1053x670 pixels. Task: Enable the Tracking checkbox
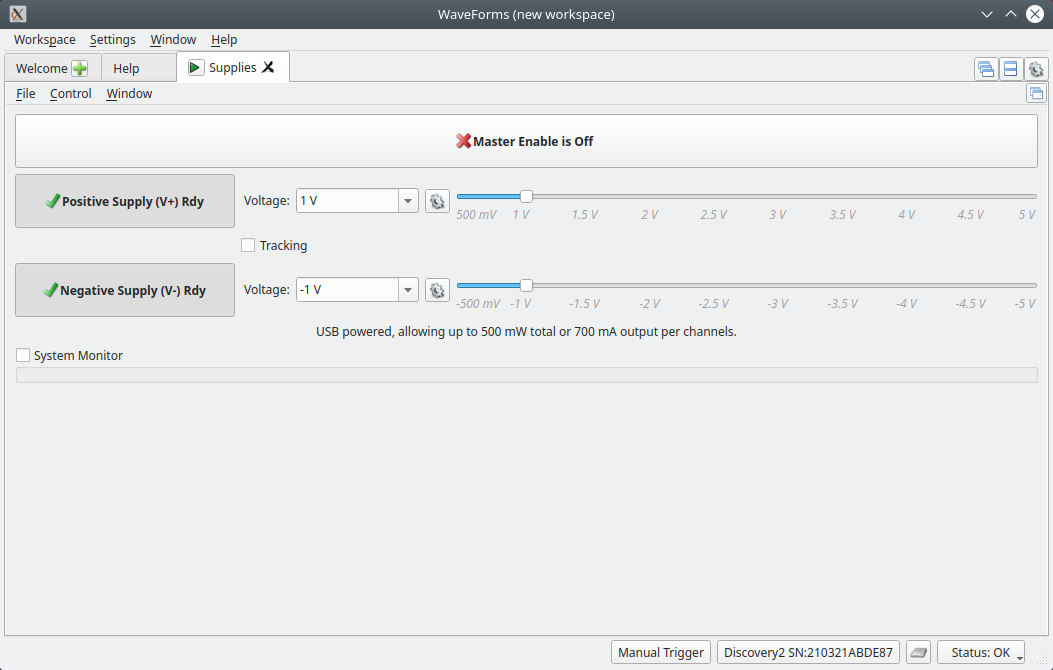pyautogui.click(x=249, y=246)
